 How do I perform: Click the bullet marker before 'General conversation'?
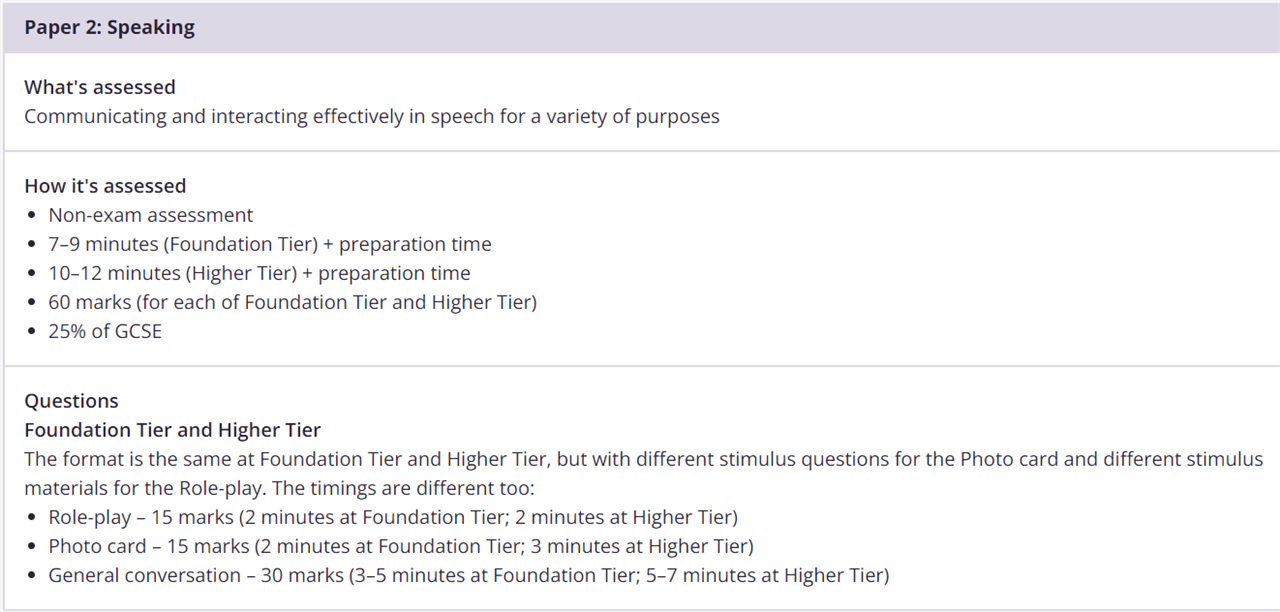tap(34, 576)
